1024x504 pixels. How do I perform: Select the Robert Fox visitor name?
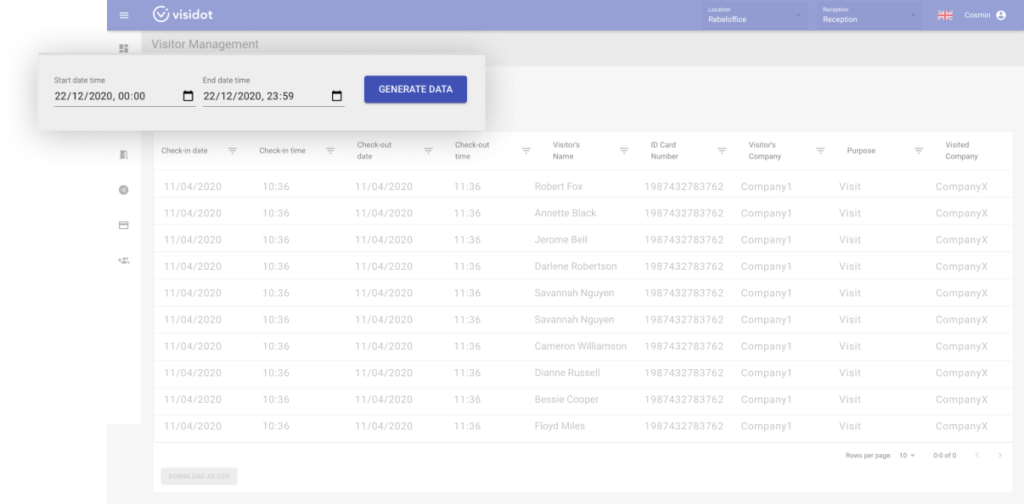(558, 187)
